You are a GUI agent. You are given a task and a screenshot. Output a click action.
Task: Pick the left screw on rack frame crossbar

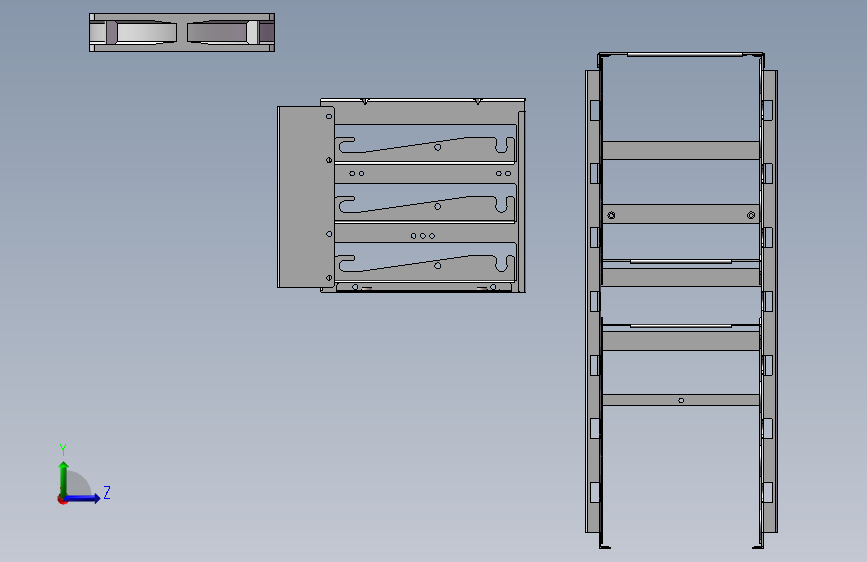tap(611, 215)
